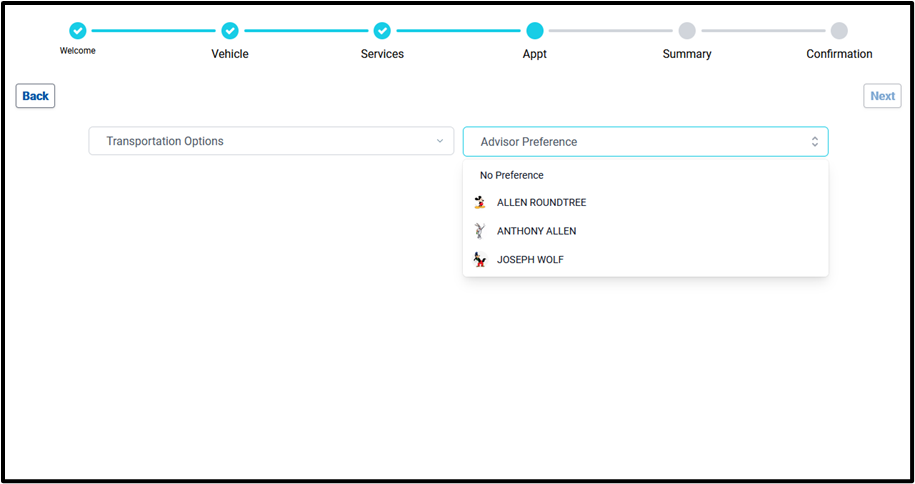The height and width of the screenshot is (484, 915).
Task: Open the Transportation Options dropdown
Action: point(271,141)
